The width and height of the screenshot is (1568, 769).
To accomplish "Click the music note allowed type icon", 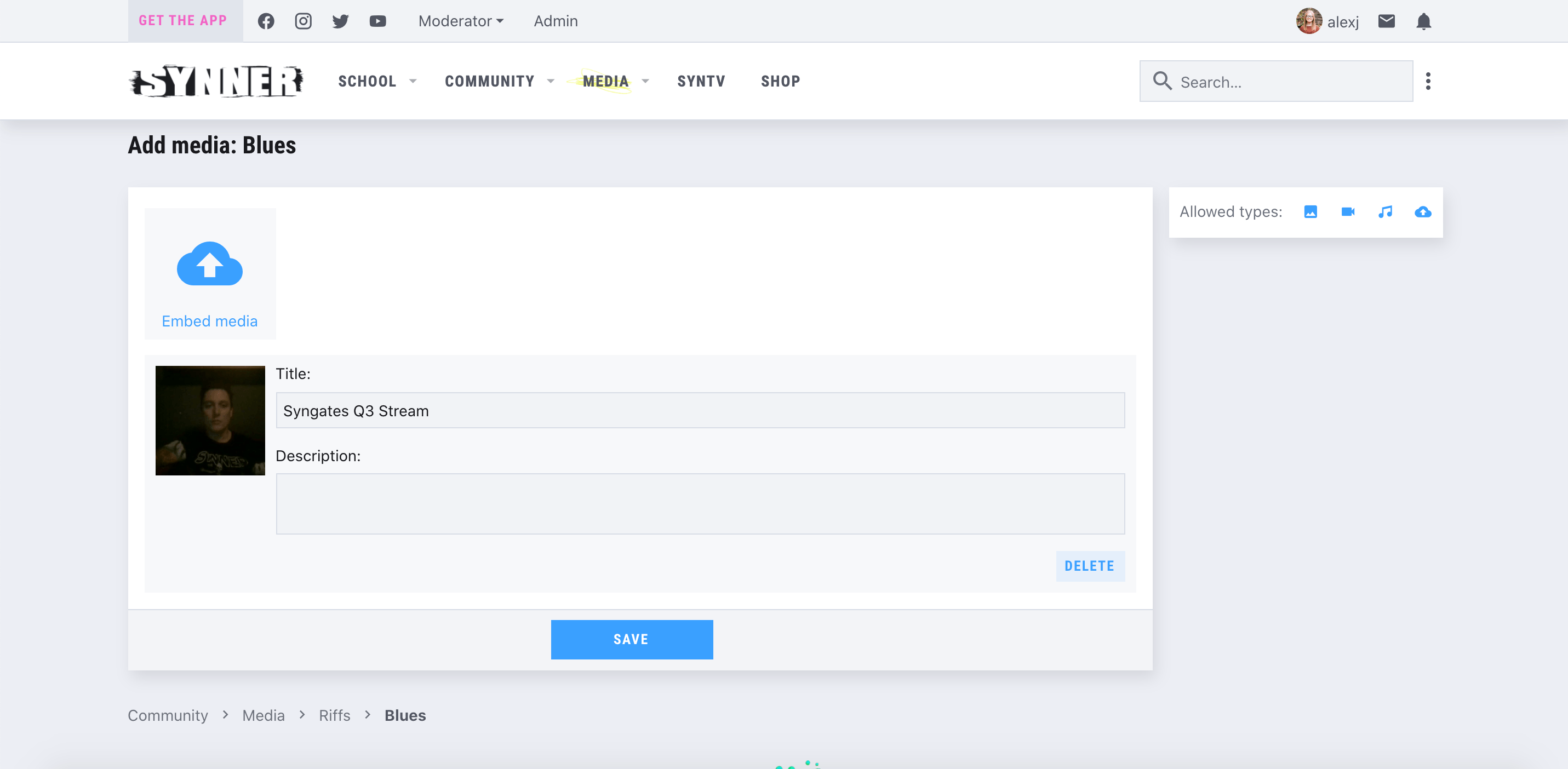I will click(1385, 212).
